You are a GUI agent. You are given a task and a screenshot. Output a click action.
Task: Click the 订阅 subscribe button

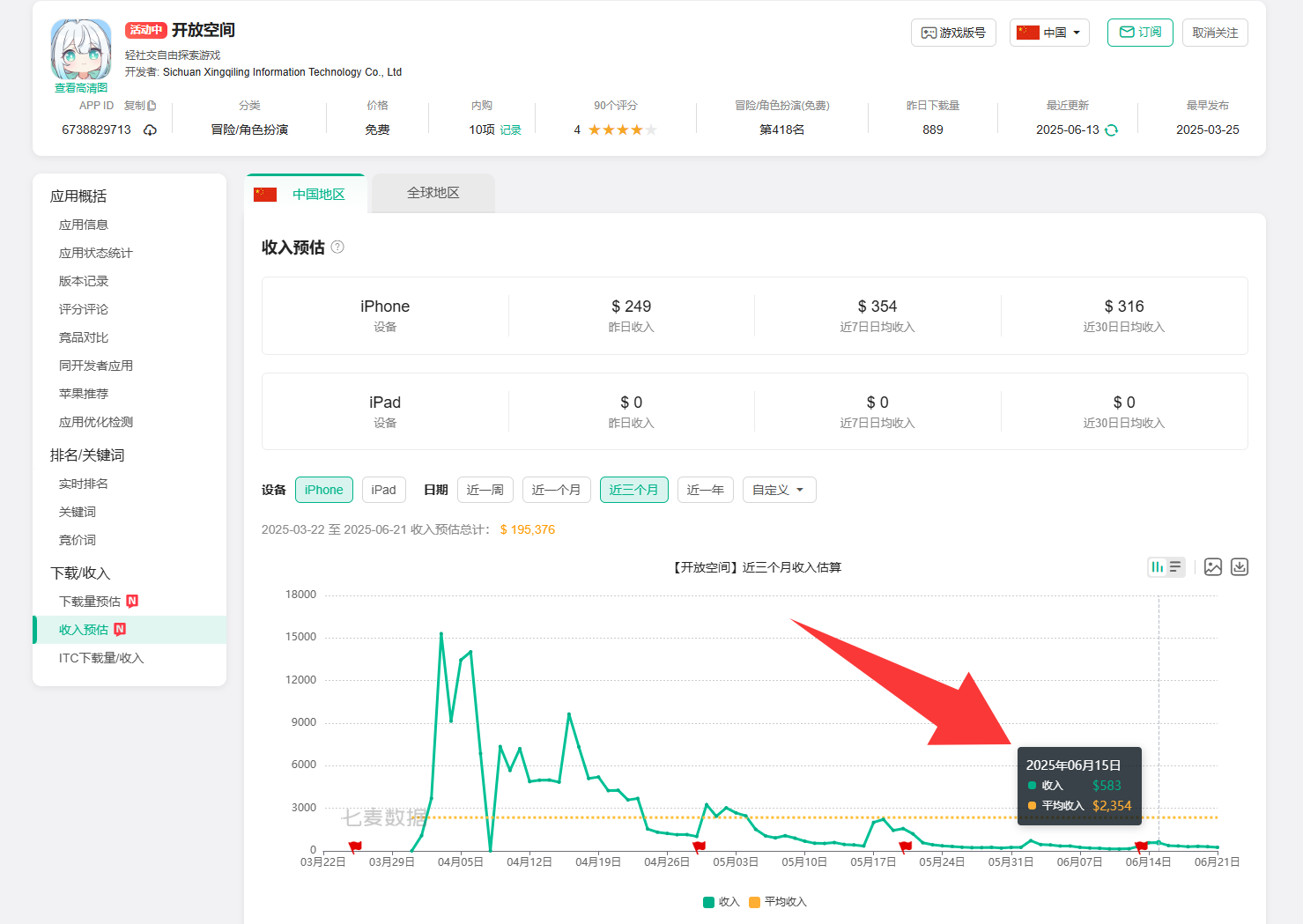1140,33
